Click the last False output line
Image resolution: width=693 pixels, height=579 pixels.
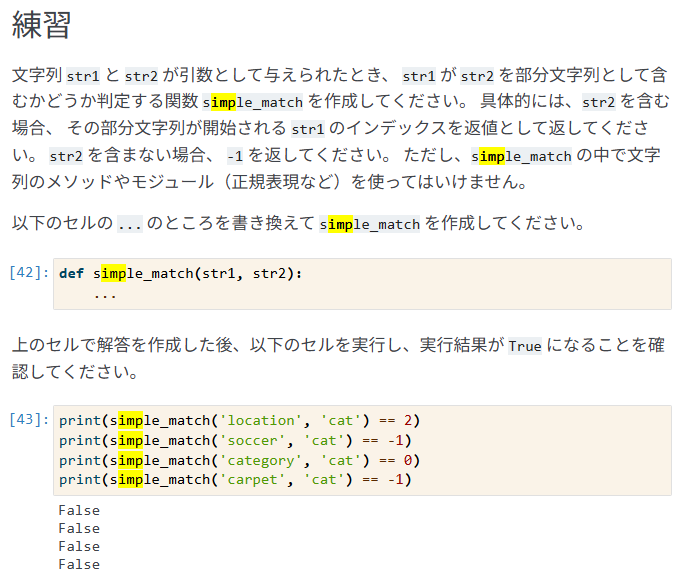[79, 564]
